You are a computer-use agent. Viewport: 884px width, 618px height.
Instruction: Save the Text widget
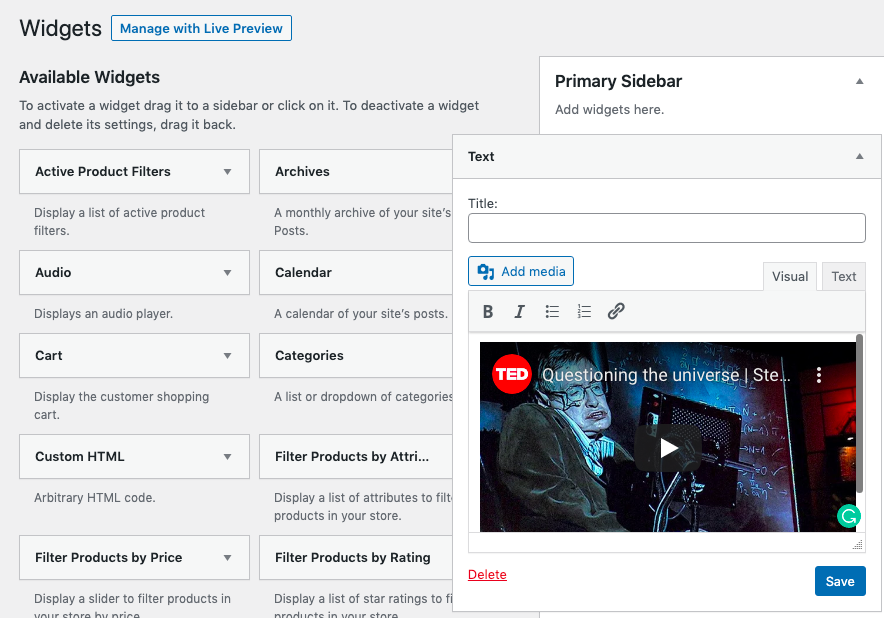(x=840, y=581)
